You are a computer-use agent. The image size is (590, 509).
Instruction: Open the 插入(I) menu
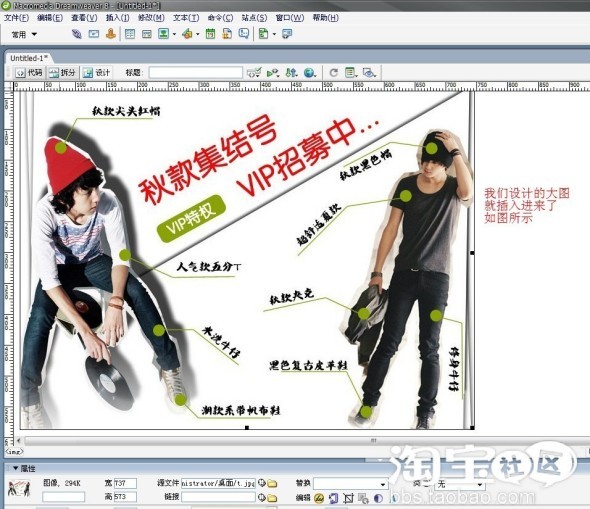pyautogui.click(x=117, y=18)
